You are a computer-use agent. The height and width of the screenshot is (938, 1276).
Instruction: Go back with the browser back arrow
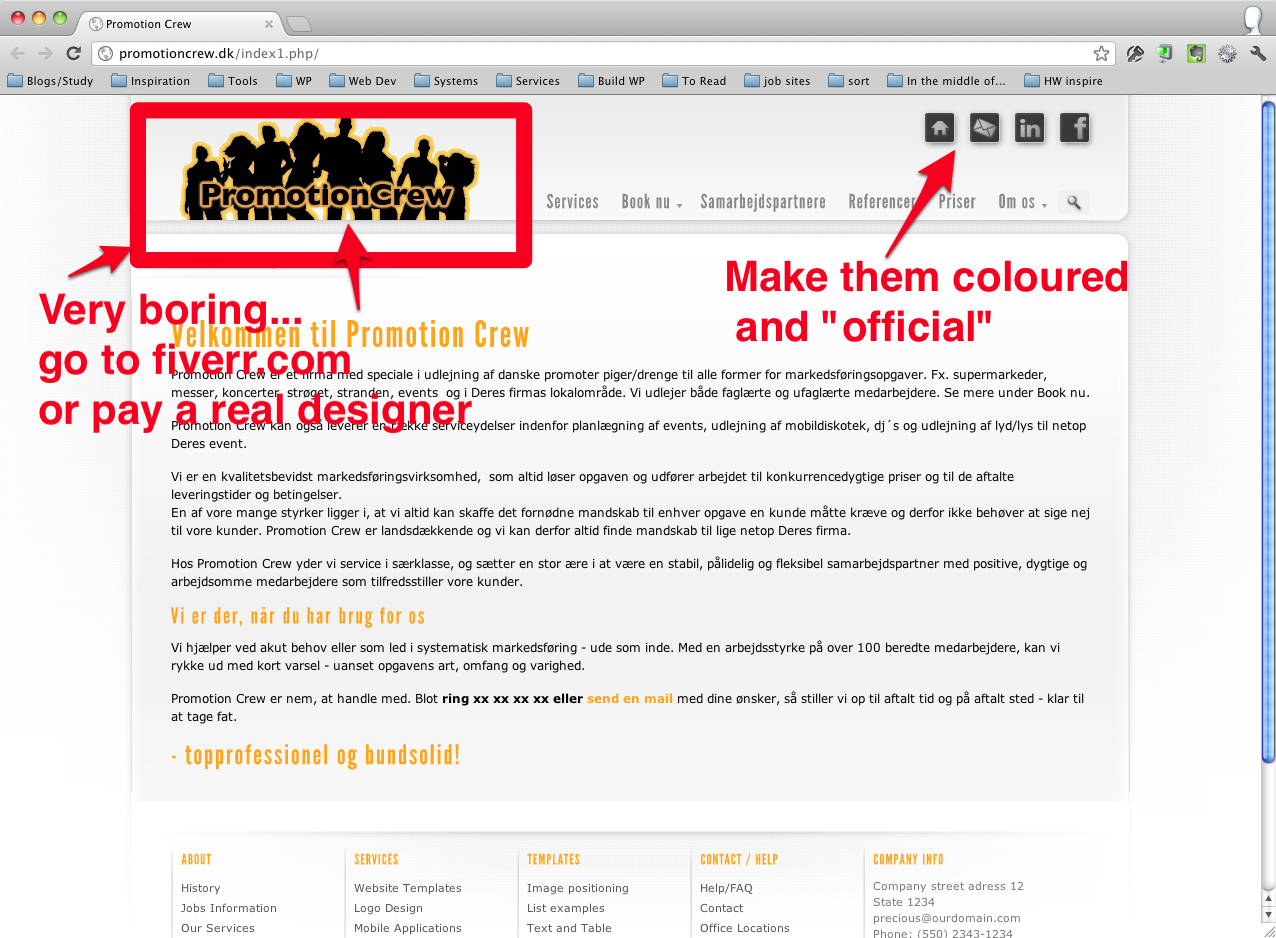(18, 54)
